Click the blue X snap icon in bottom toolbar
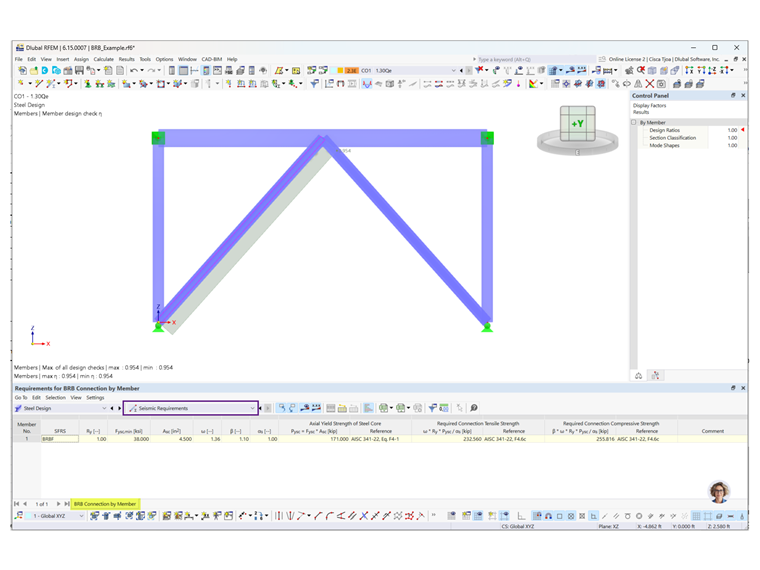The height and width of the screenshot is (570, 760). click(364, 516)
